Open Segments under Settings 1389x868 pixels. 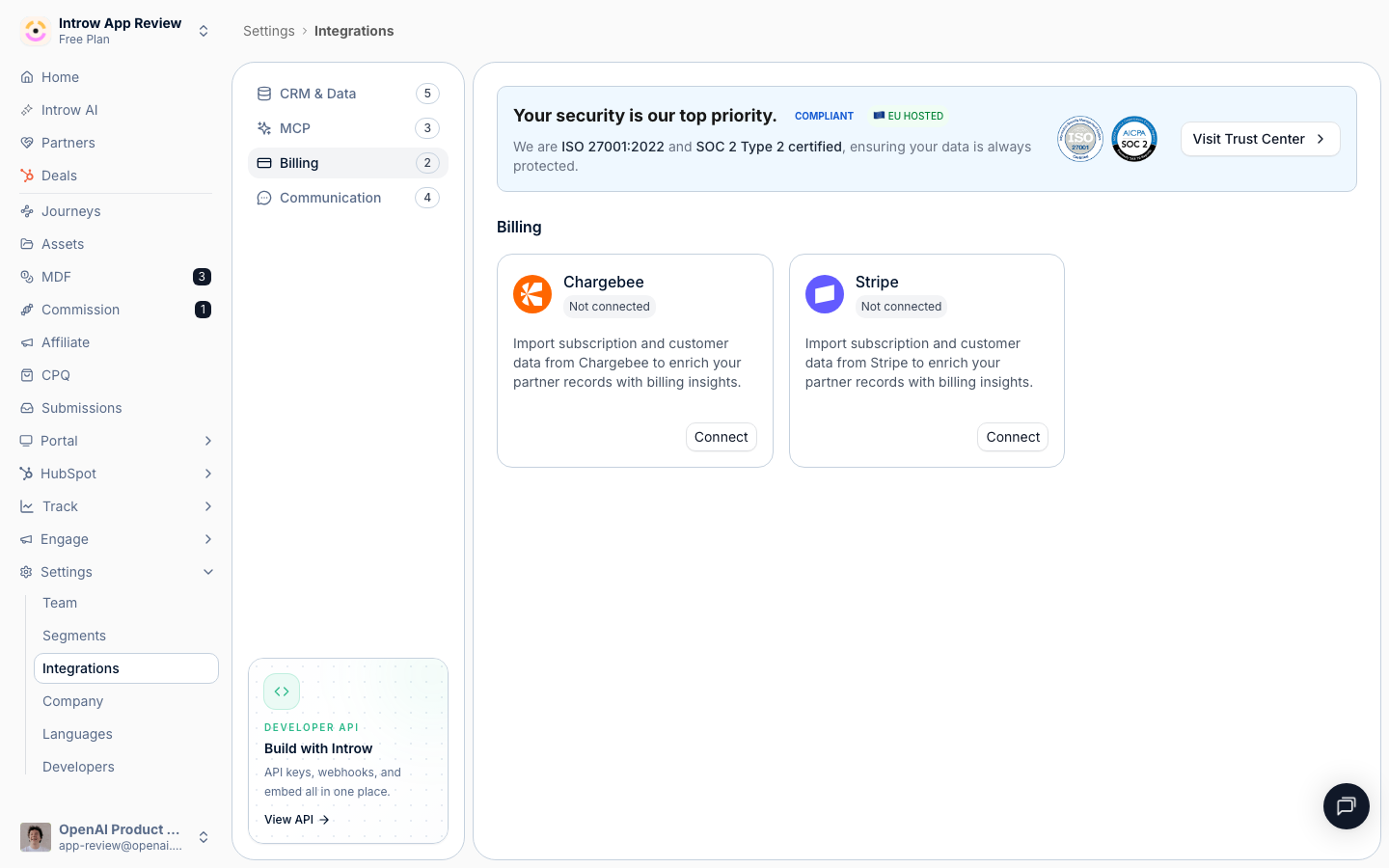[126, 636]
